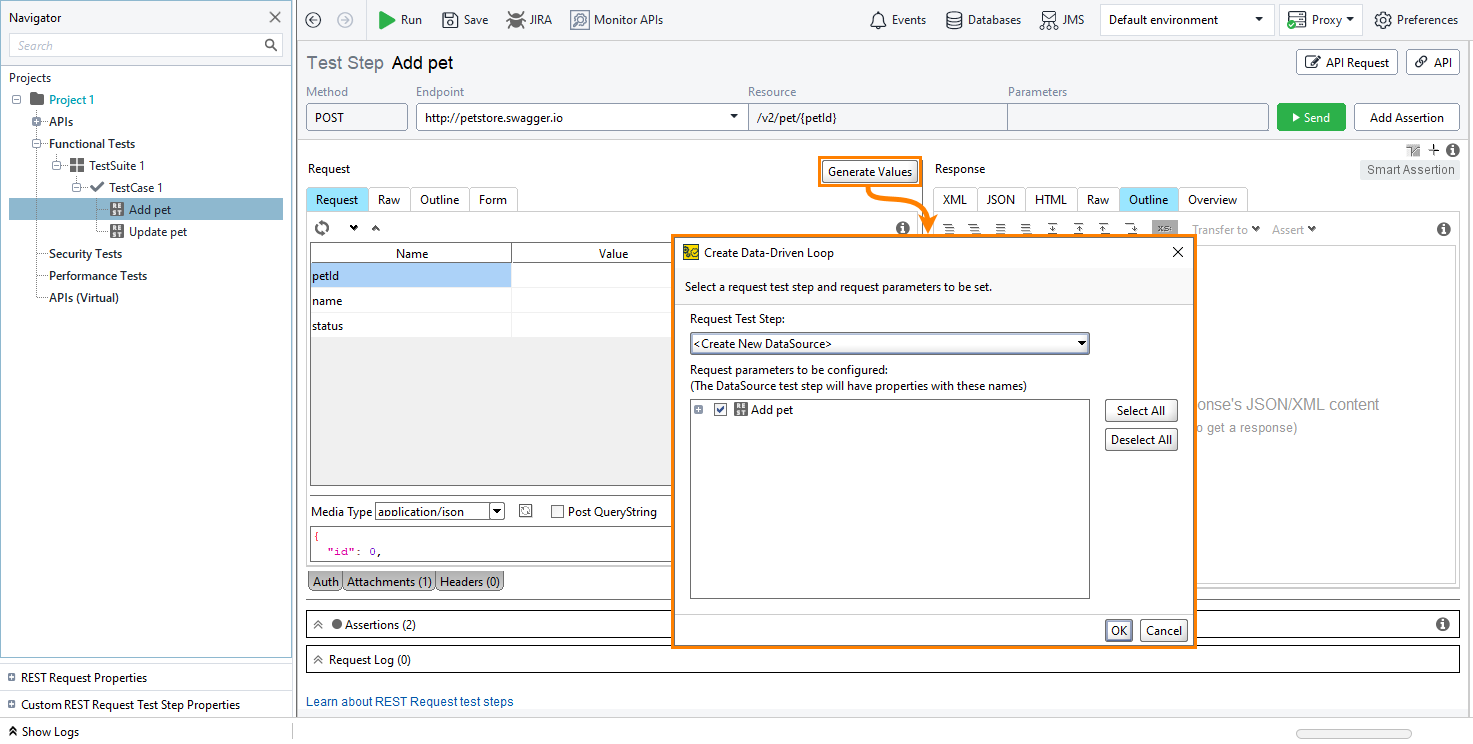The height and width of the screenshot is (744, 1473).
Task: Toggle the Add pet checkbox in dialog
Action: [x=721, y=409]
